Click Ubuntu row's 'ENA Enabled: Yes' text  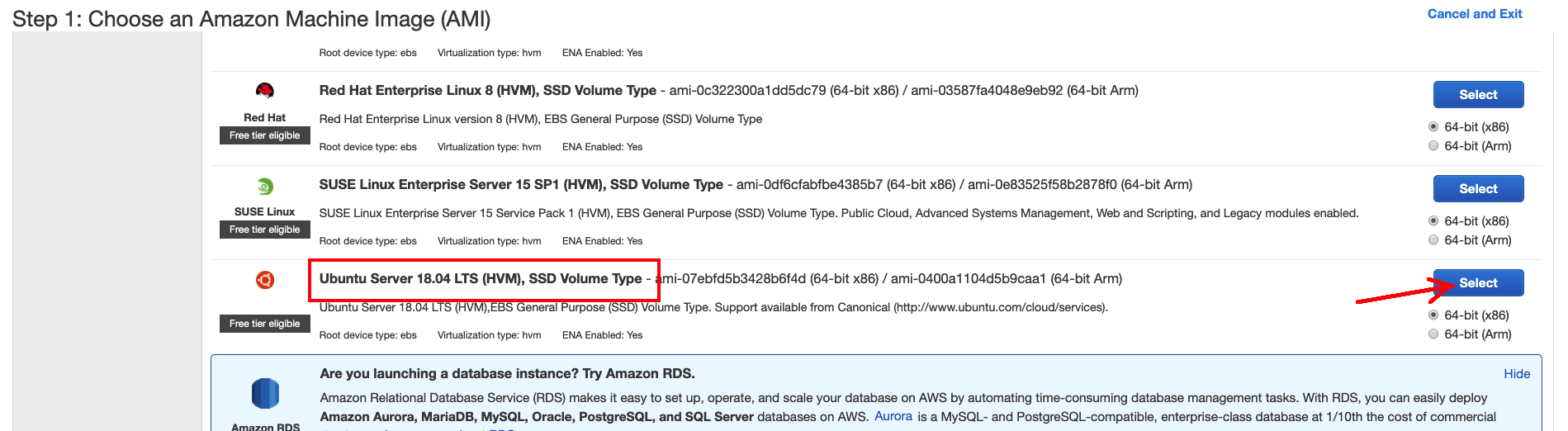602,334
